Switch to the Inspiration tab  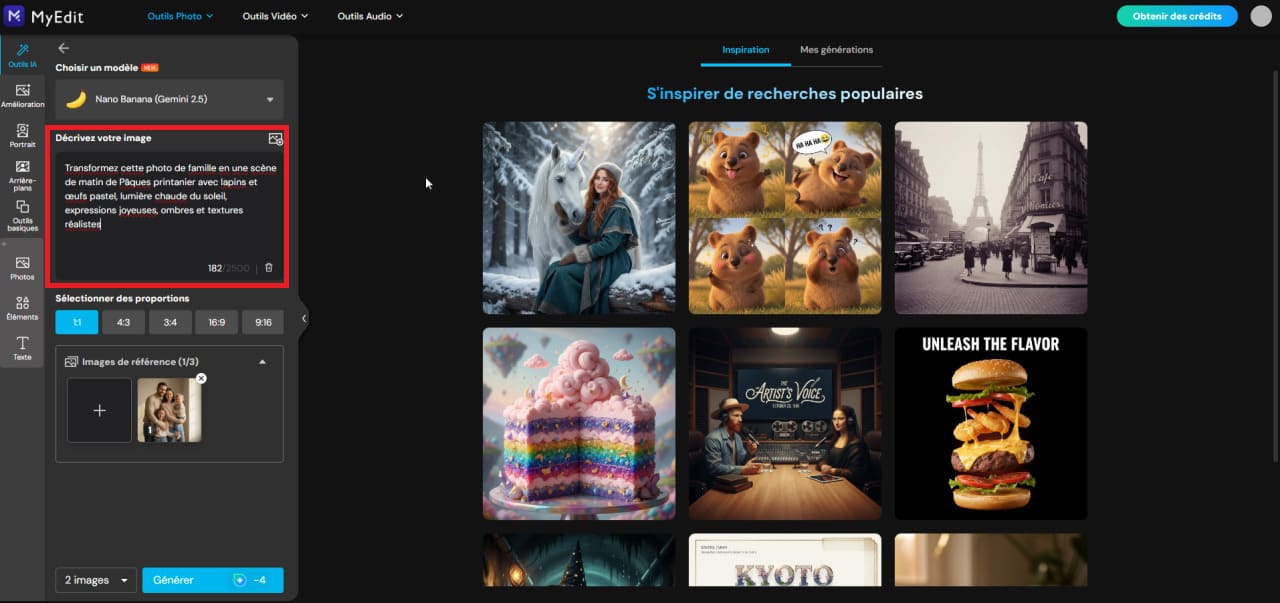(x=746, y=50)
